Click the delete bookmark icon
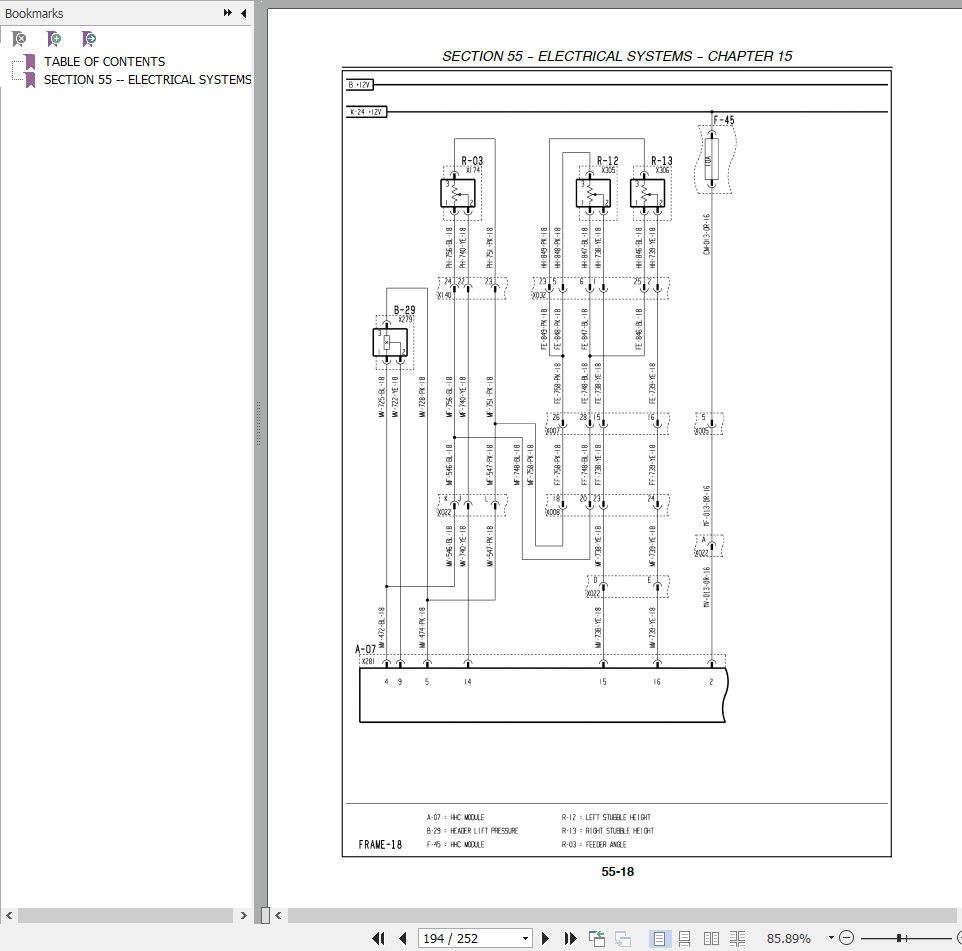Viewport: 962px width, 951px height. (18, 38)
